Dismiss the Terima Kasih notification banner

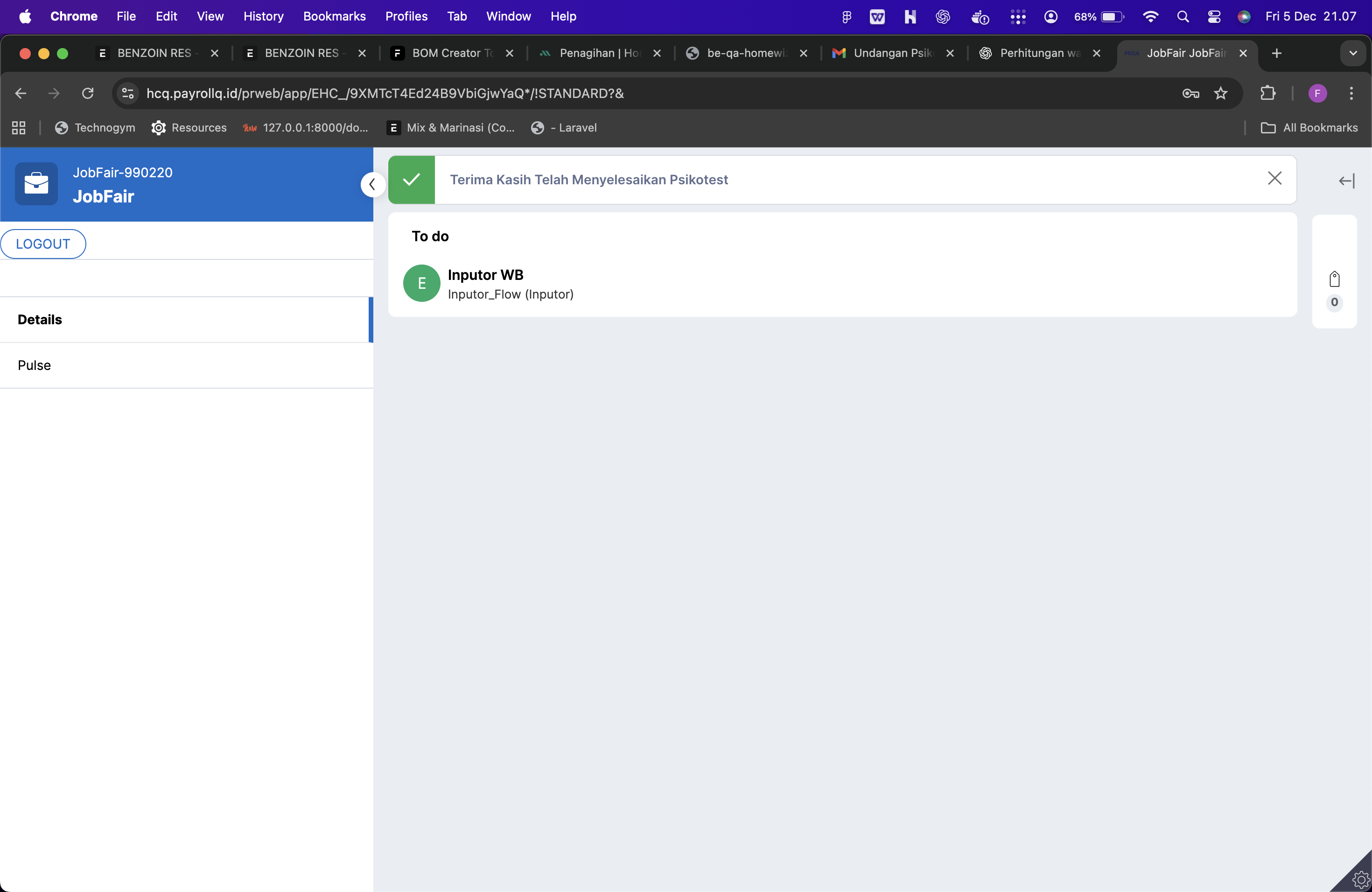click(1274, 179)
